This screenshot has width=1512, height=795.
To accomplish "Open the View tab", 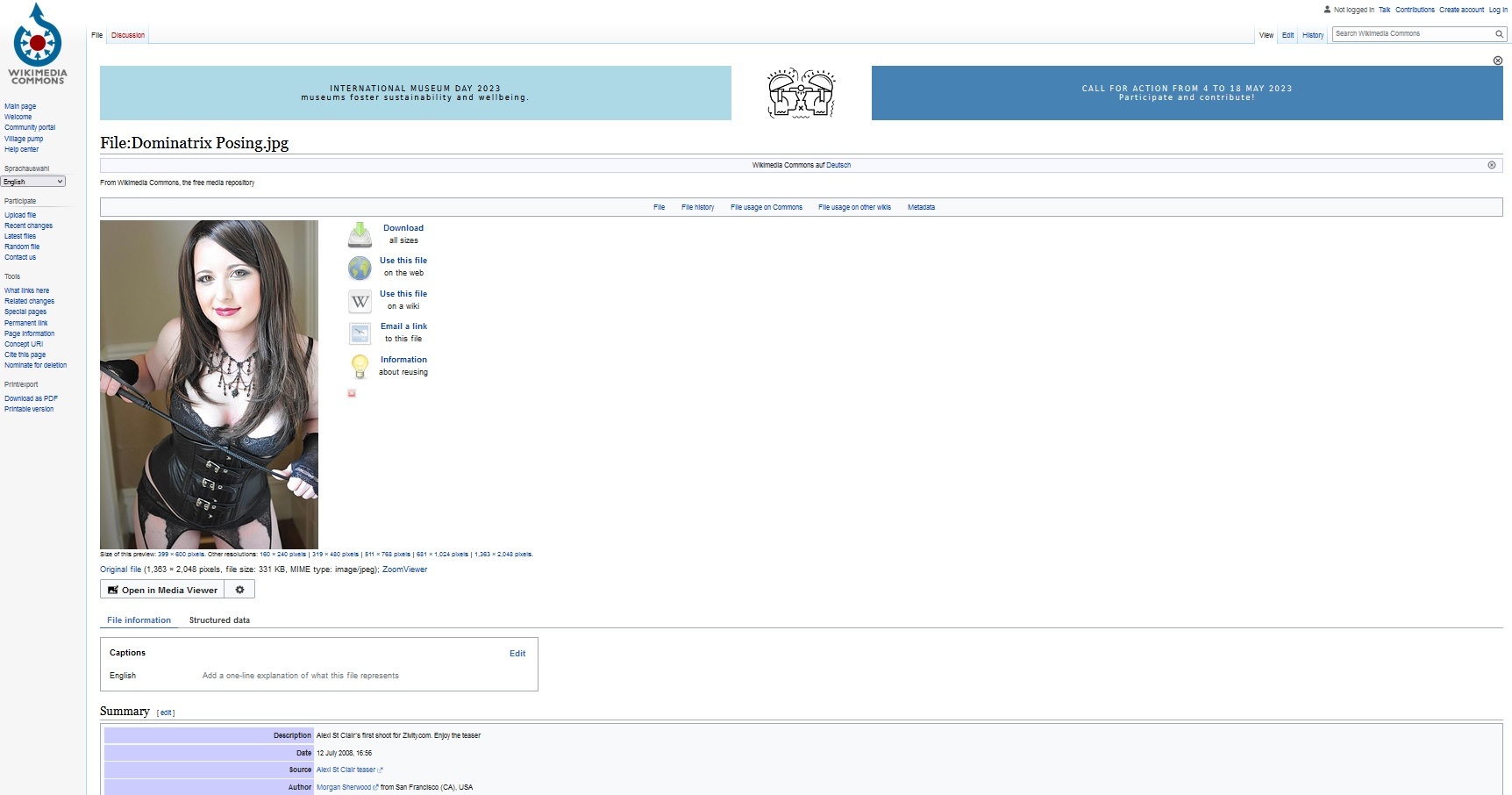I will [1266, 35].
